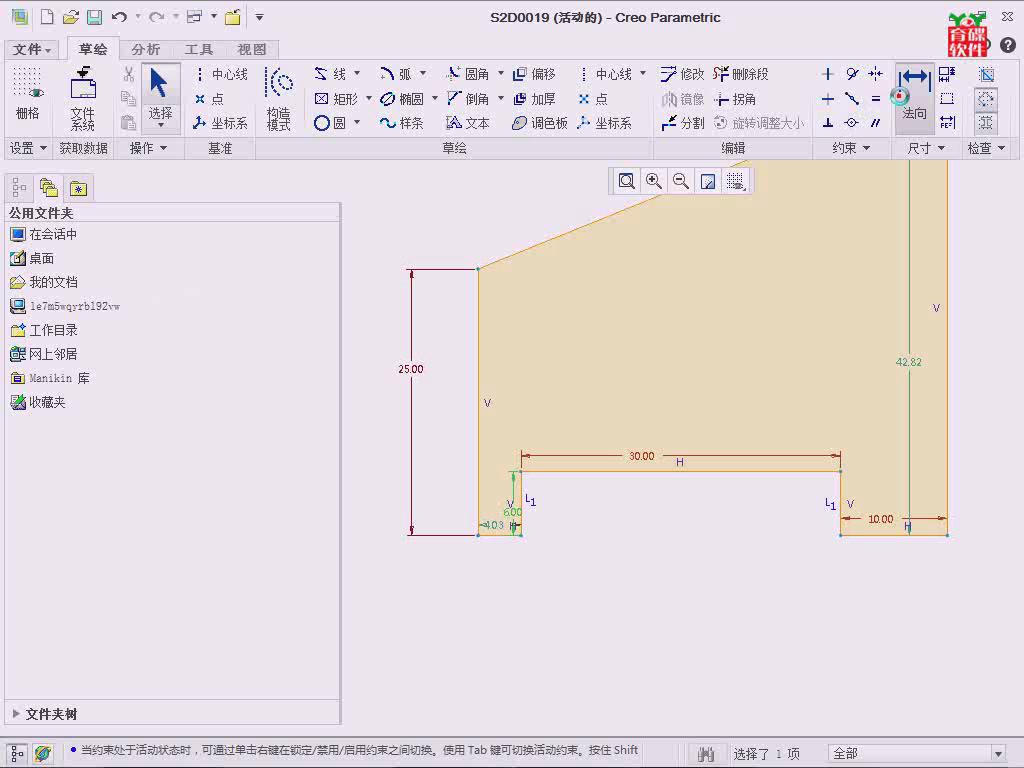
Task: Open the 调色板 sketch palette
Action: click(539, 123)
